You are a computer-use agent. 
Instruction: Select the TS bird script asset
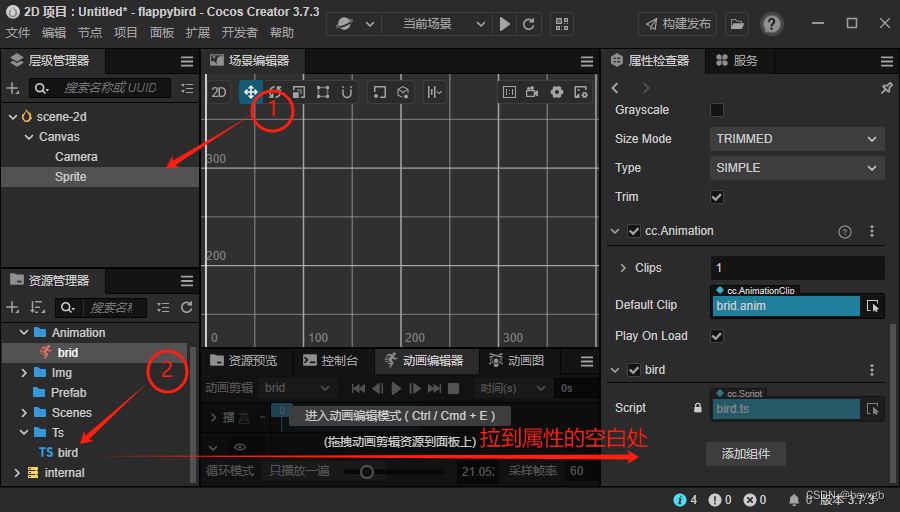tap(59, 452)
